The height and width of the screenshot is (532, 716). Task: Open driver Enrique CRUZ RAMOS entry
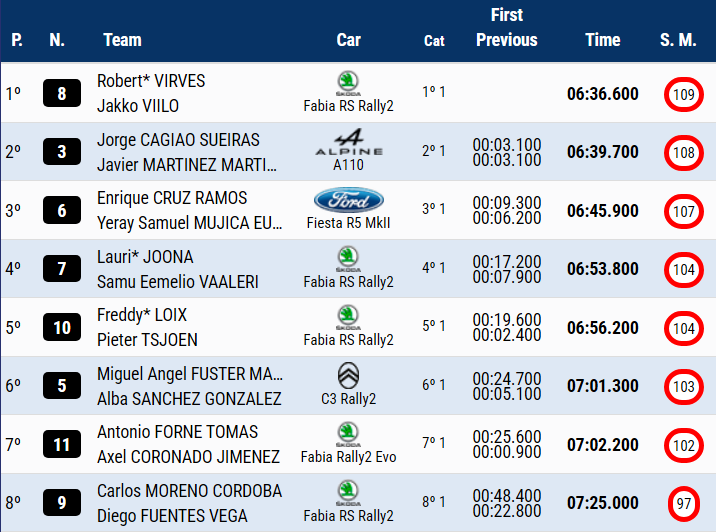(172, 198)
